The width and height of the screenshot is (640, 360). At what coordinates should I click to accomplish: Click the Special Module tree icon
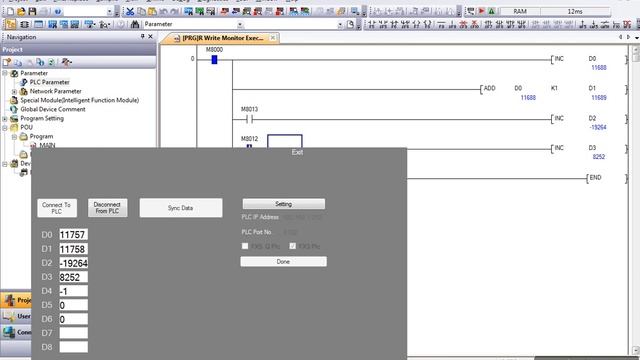point(14,100)
